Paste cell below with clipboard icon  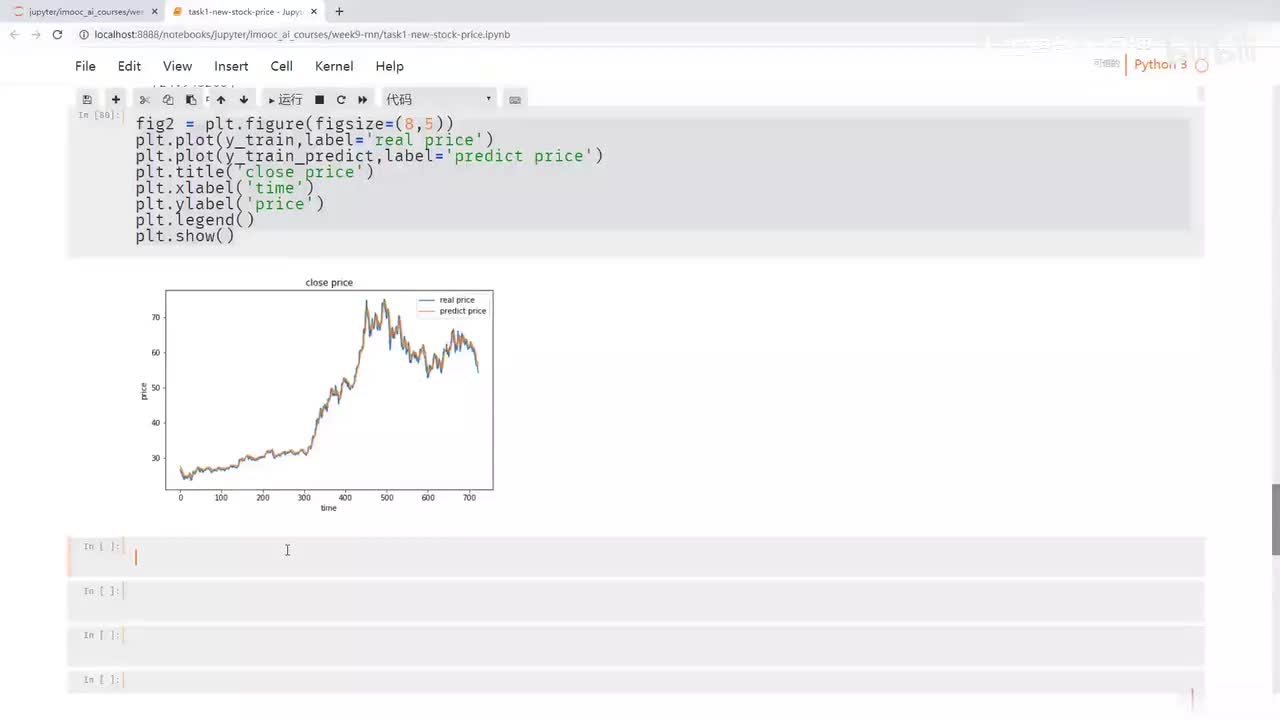point(191,100)
